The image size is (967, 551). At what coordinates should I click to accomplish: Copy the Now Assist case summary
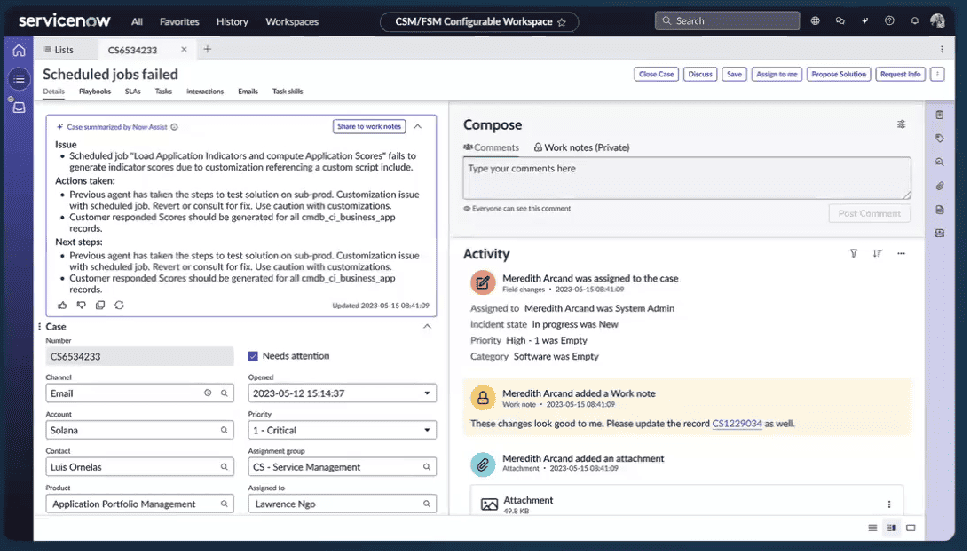click(100, 305)
